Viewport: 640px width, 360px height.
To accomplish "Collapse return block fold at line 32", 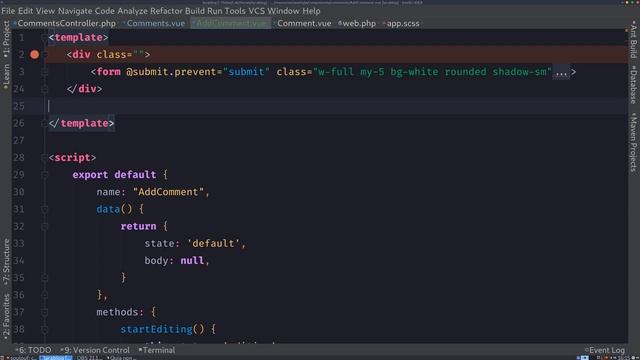I will 44,226.
